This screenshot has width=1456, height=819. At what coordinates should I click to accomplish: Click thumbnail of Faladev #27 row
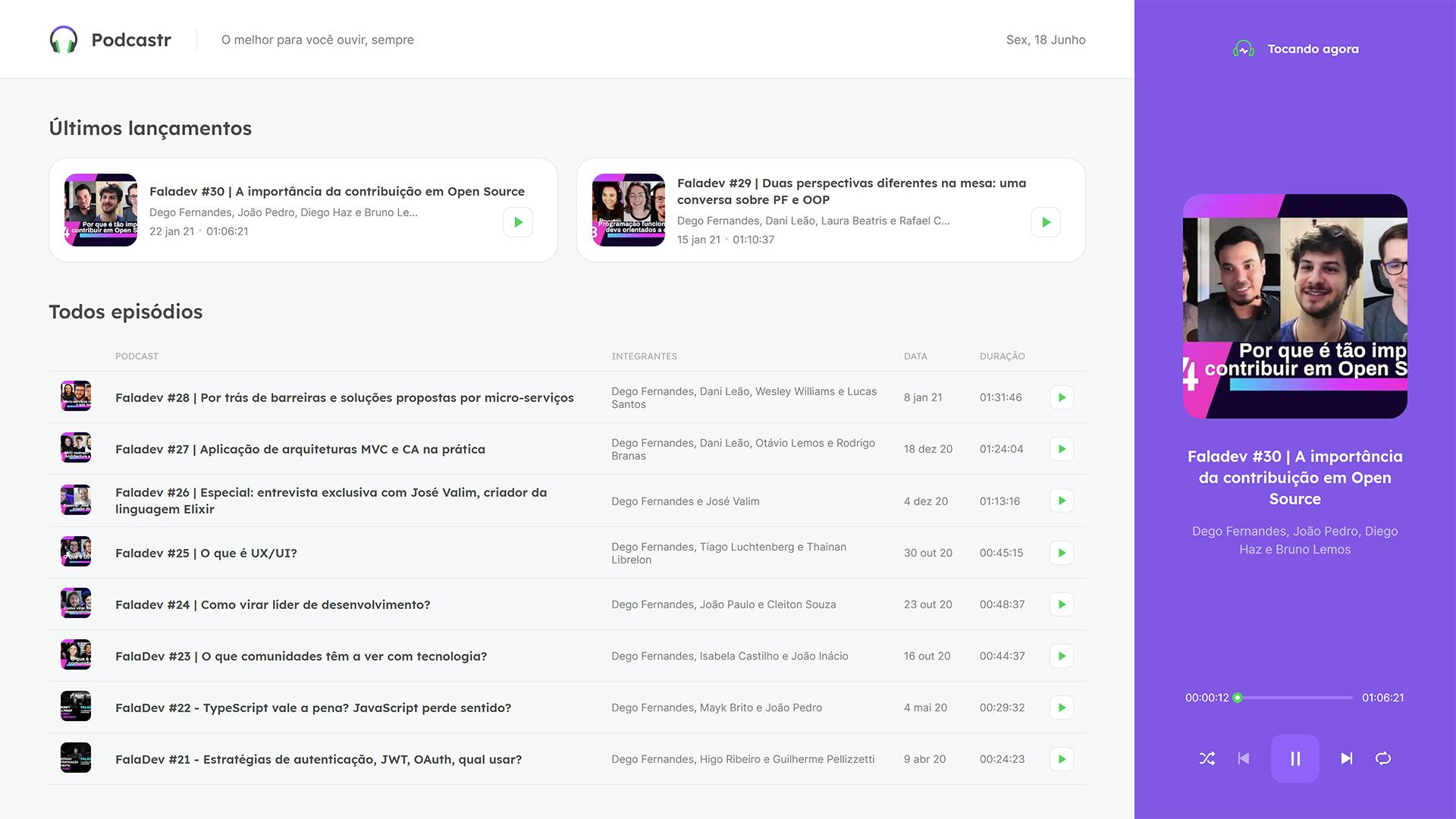[76, 447]
